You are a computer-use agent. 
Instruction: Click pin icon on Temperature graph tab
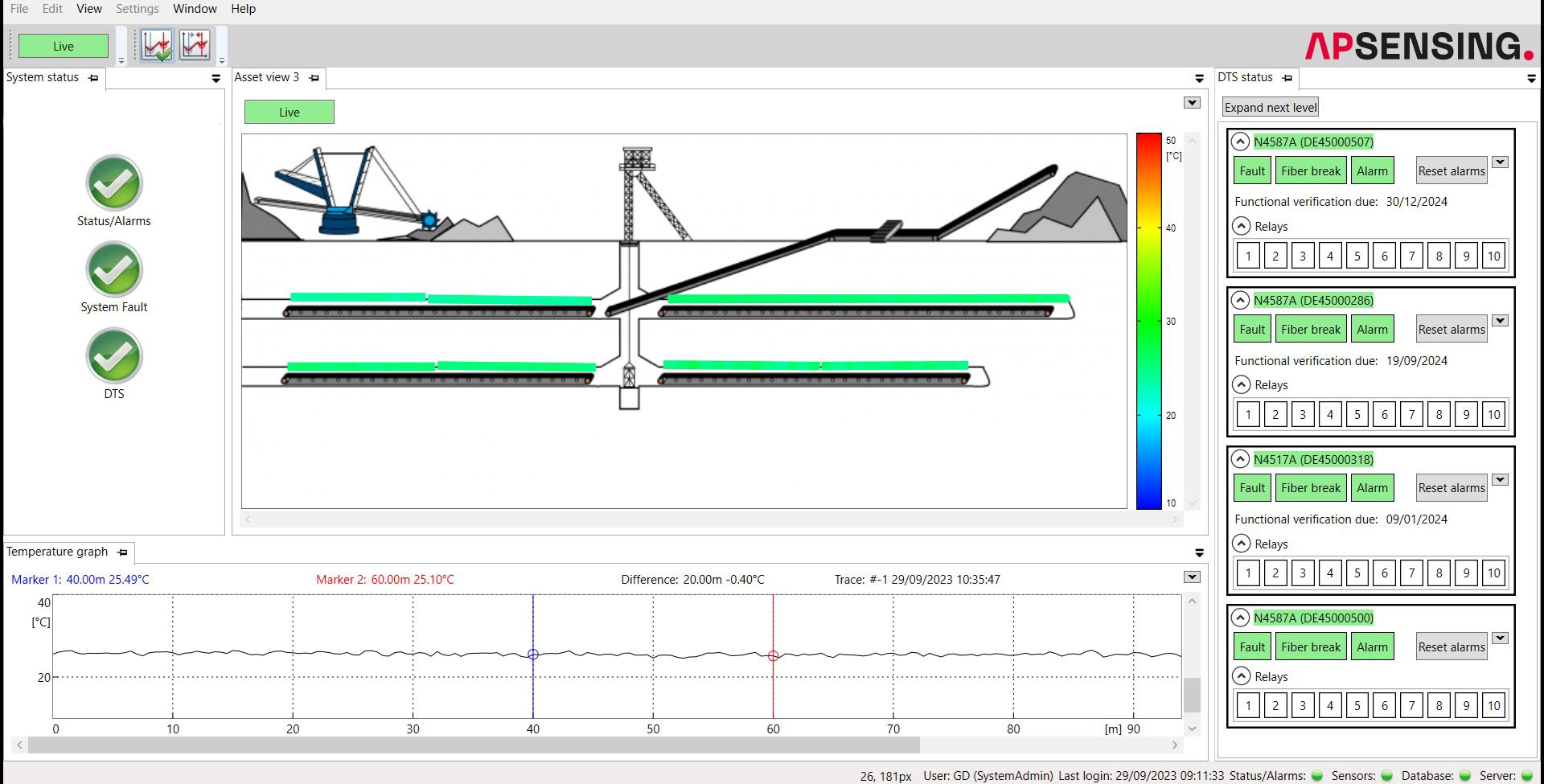coord(122,552)
